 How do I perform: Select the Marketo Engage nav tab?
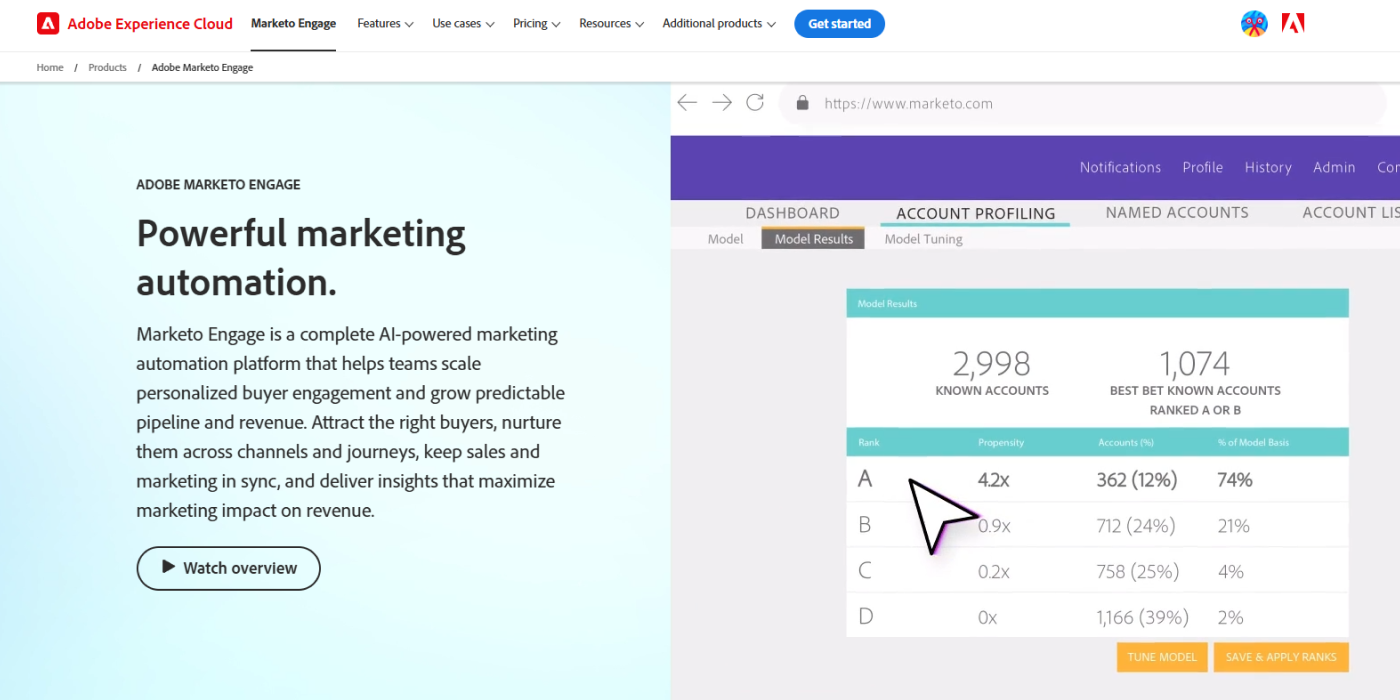(x=293, y=24)
